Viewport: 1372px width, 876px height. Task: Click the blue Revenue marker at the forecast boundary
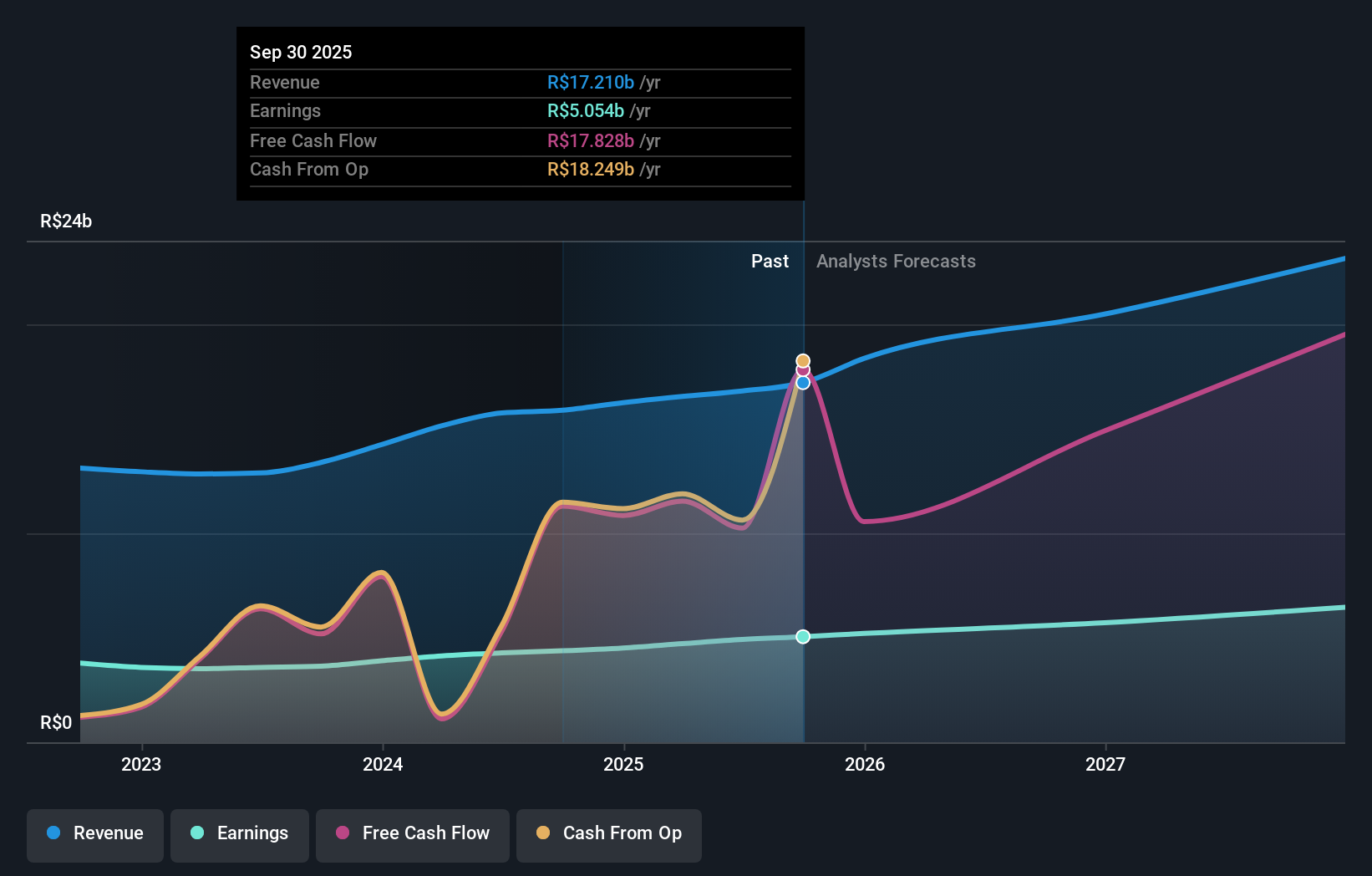803,383
